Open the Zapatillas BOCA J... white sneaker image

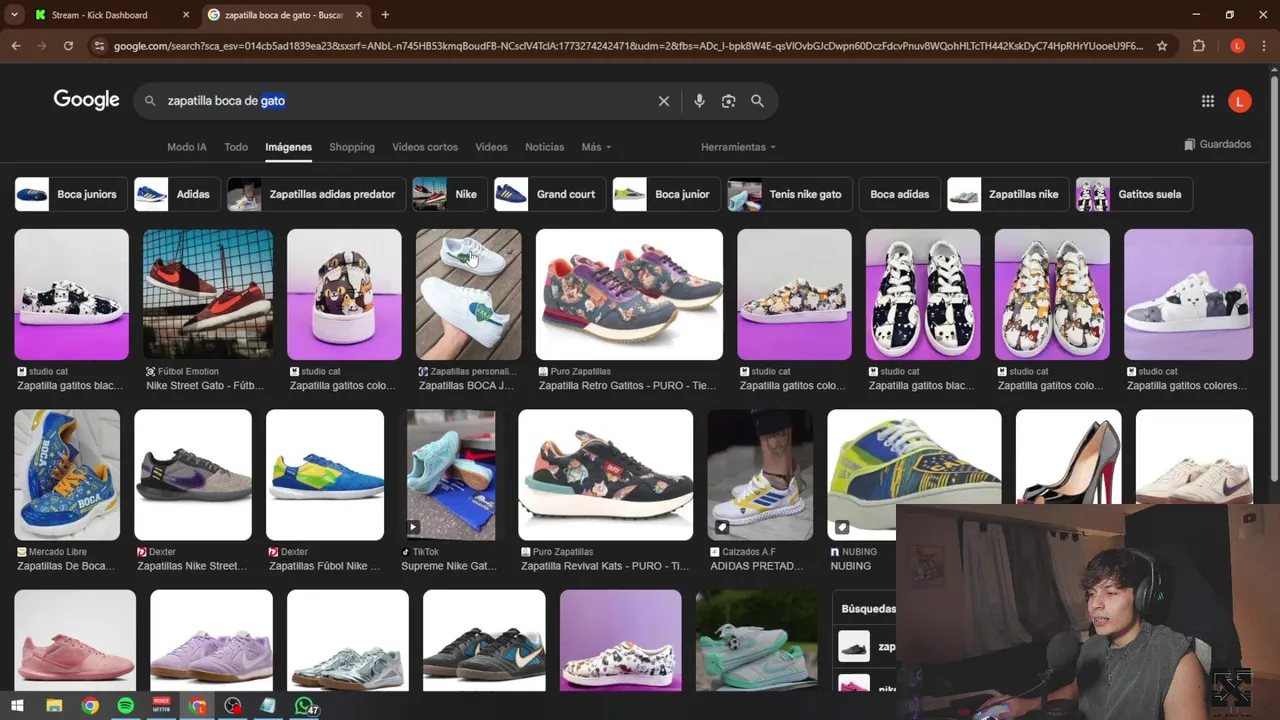(x=468, y=294)
